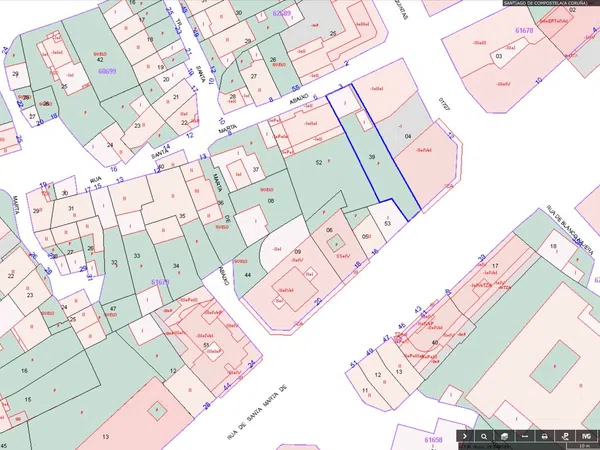Click block code 68699
This screenshot has width=600, height=450.
coord(107,71)
